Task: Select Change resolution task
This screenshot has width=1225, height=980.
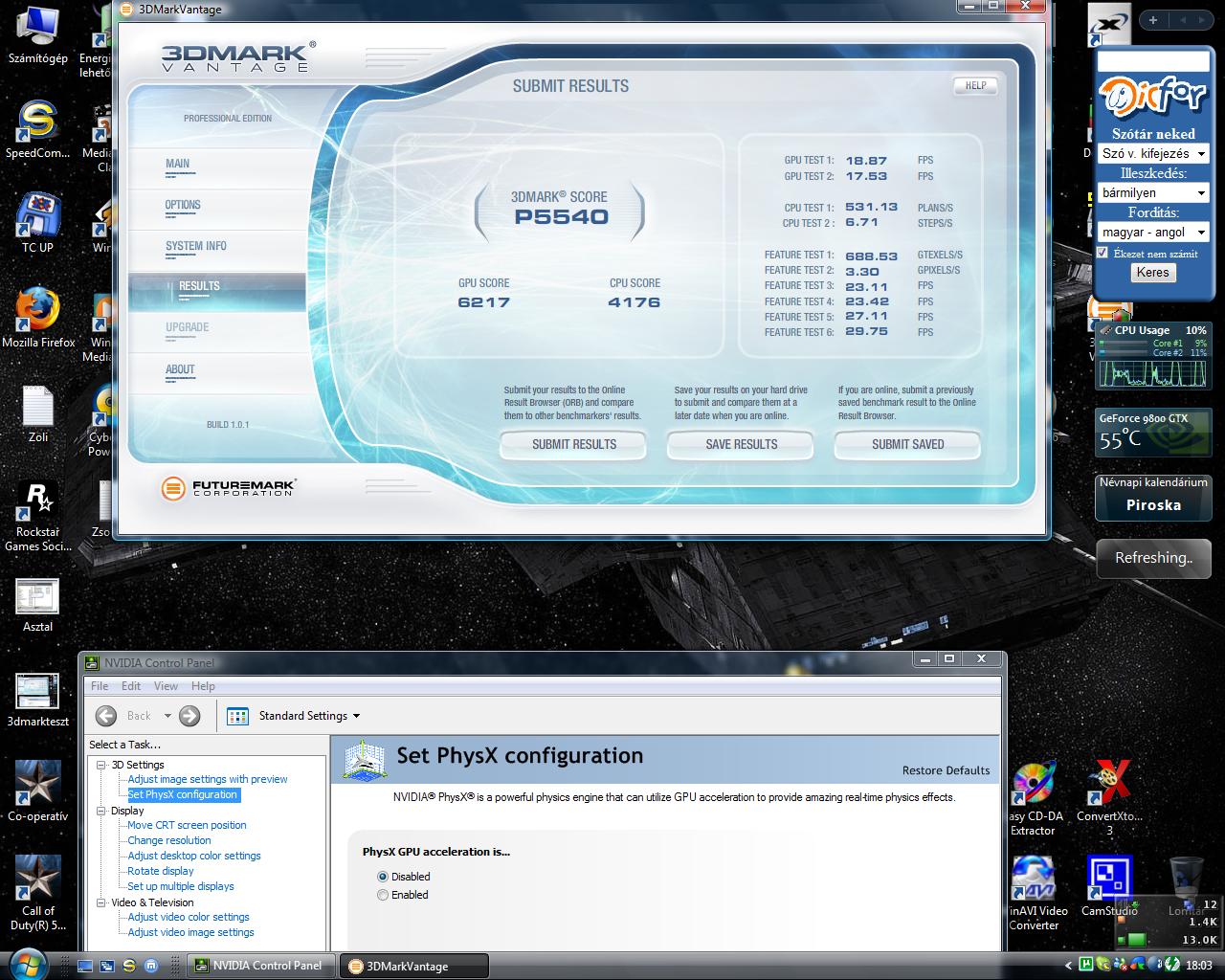Action: point(169,840)
